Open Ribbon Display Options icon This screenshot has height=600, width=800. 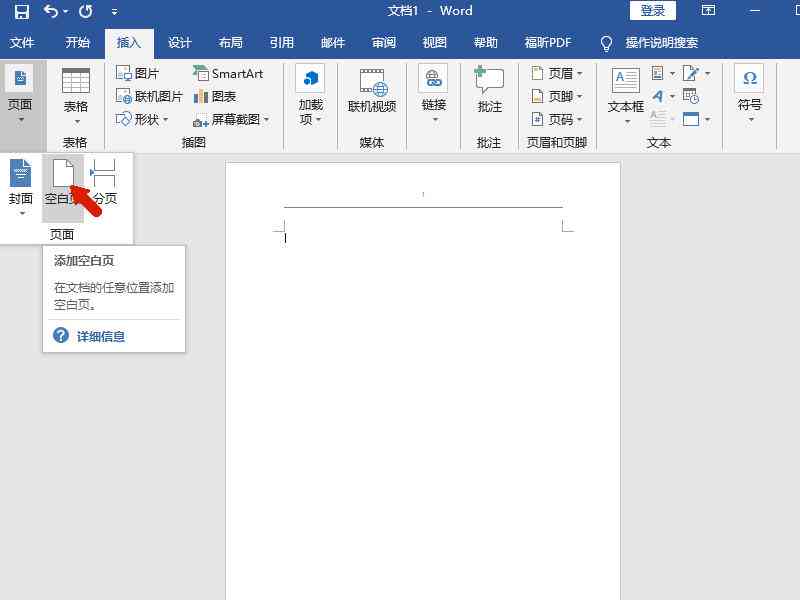click(x=708, y=10)
